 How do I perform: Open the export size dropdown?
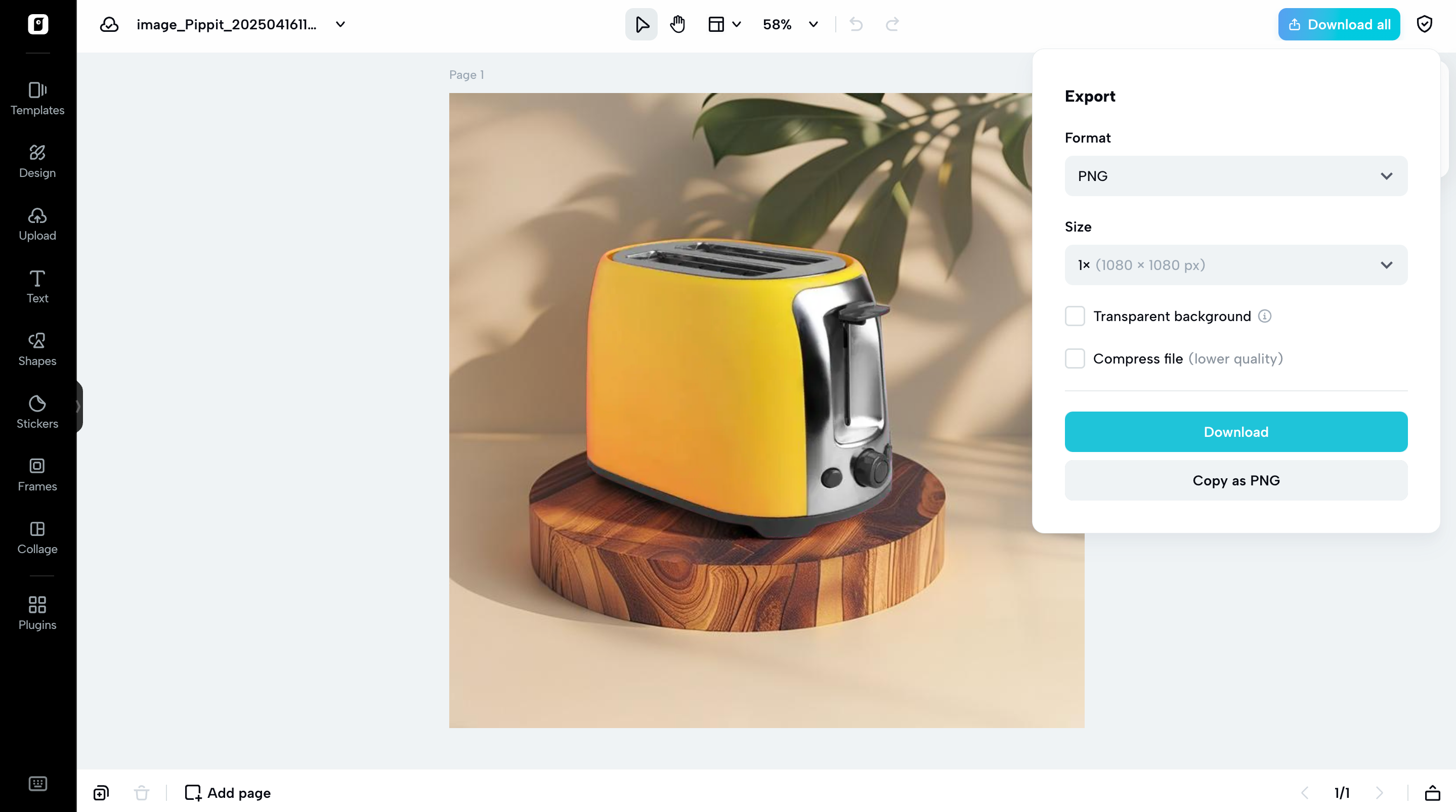pos(1235,264)
